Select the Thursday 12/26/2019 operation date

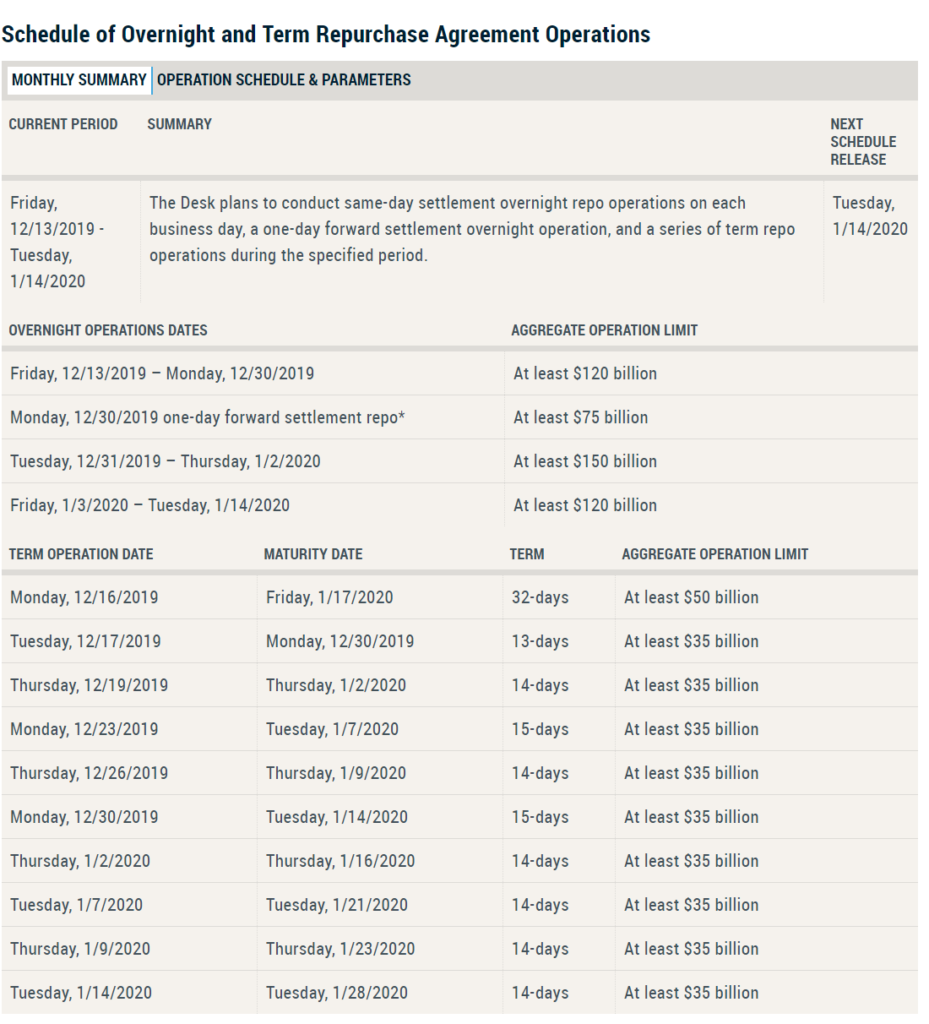click(89, 773)
